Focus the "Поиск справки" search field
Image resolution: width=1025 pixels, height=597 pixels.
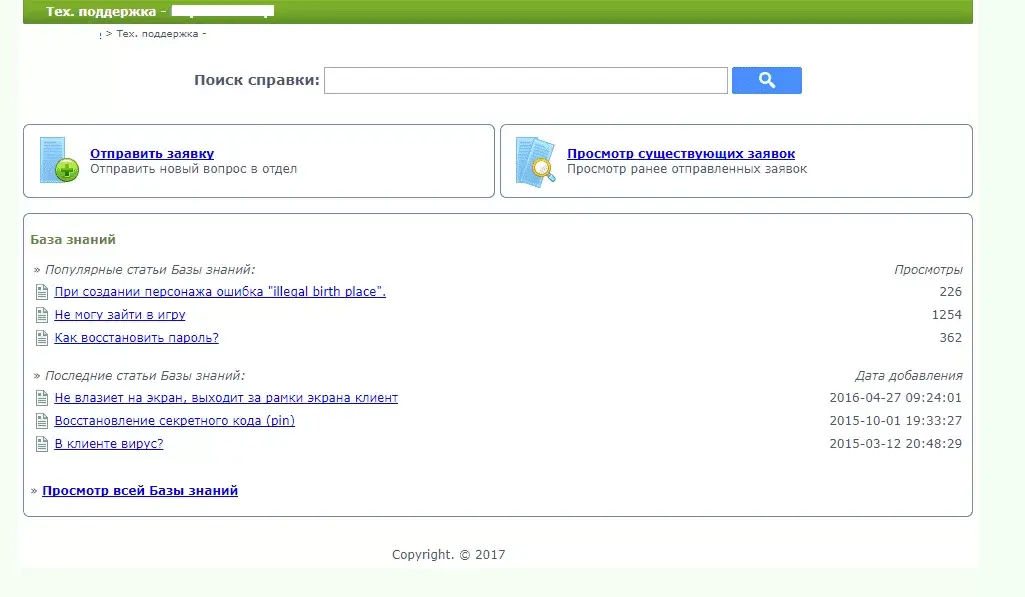coord(526,80)
